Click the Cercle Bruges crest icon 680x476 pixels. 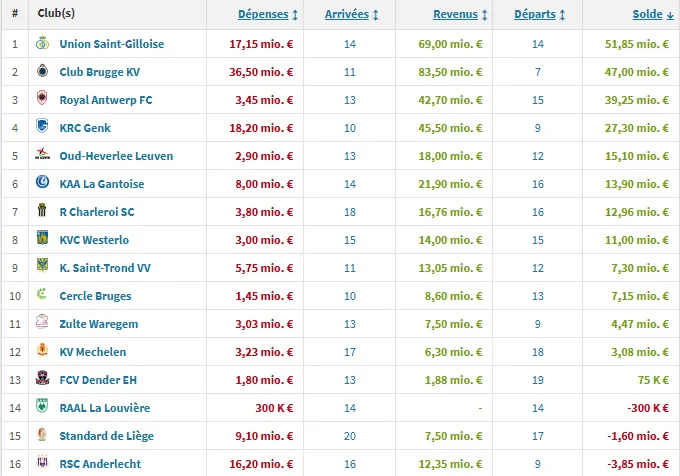[x=42, y=296]
